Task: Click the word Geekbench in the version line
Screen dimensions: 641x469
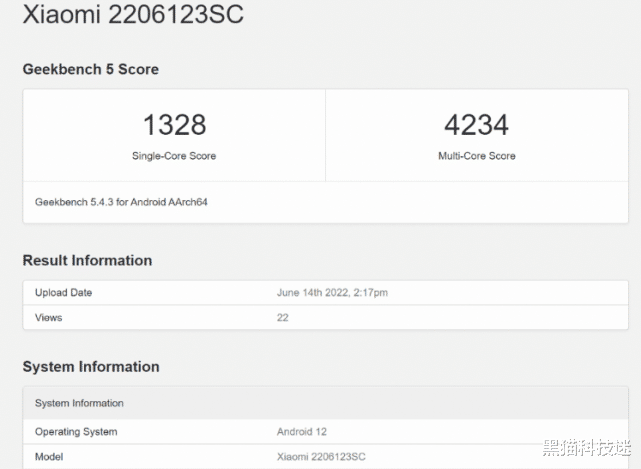Action: [61, 202]
